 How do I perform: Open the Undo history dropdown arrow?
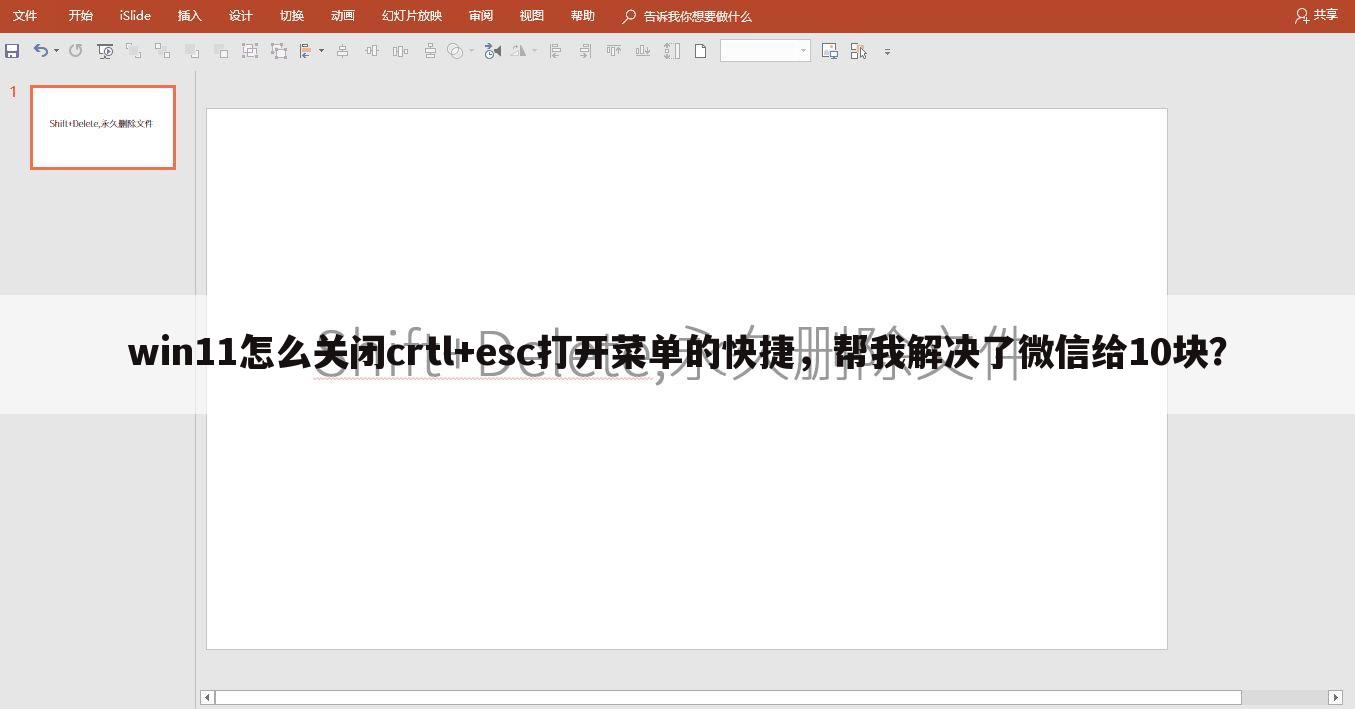click(56, 50)
